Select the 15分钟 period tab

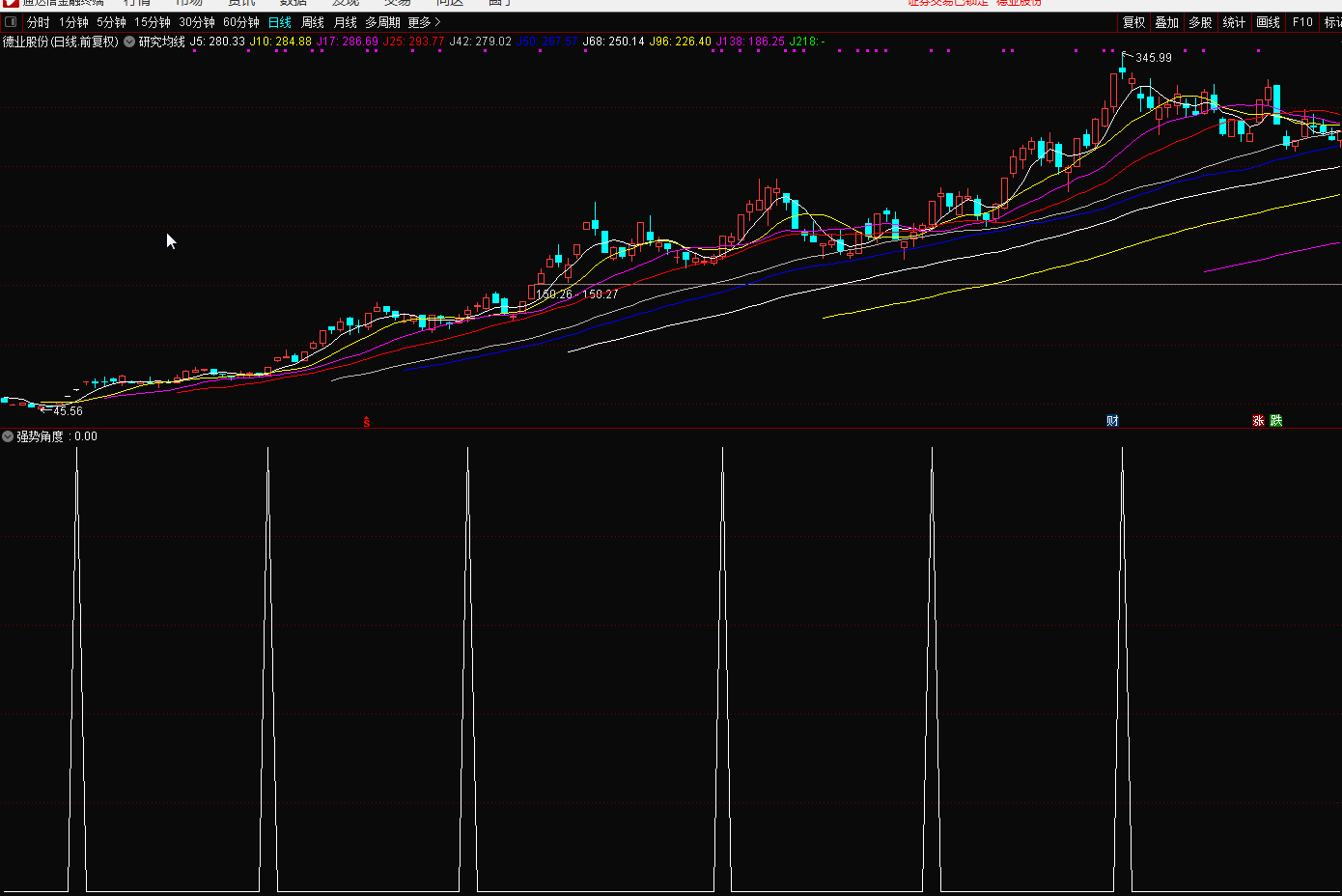click(x=153, y=22)
